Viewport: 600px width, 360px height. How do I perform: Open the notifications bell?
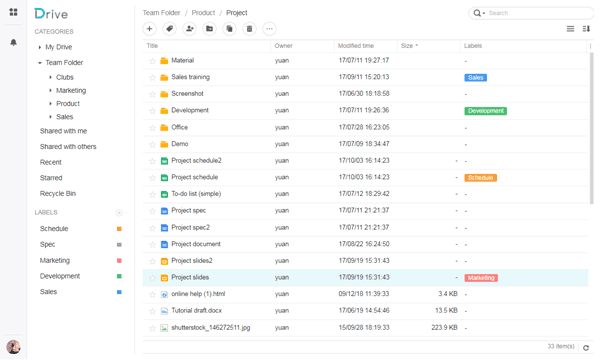[13, 42]
